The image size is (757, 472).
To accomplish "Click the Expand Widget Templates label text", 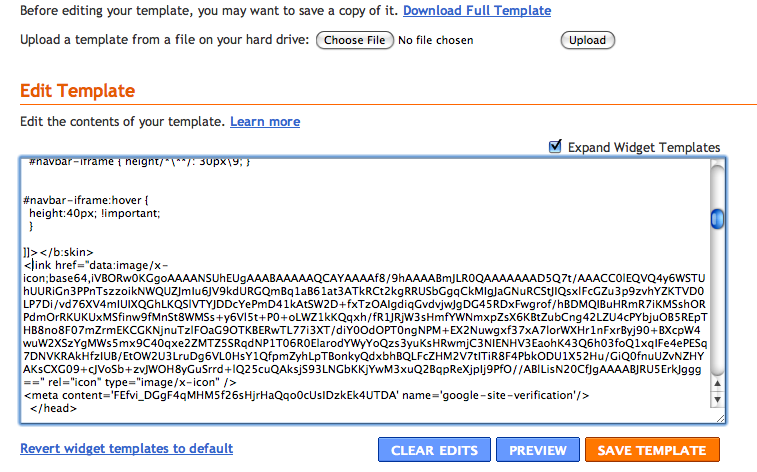I will (x=644, y=148).
